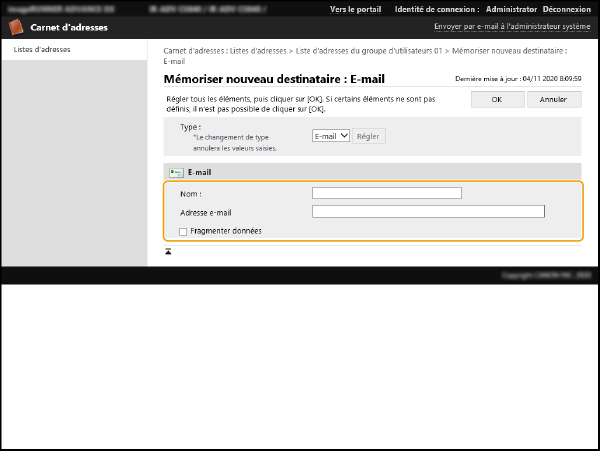
Task: Log out using Déconnexion
Action: [566, 9]
